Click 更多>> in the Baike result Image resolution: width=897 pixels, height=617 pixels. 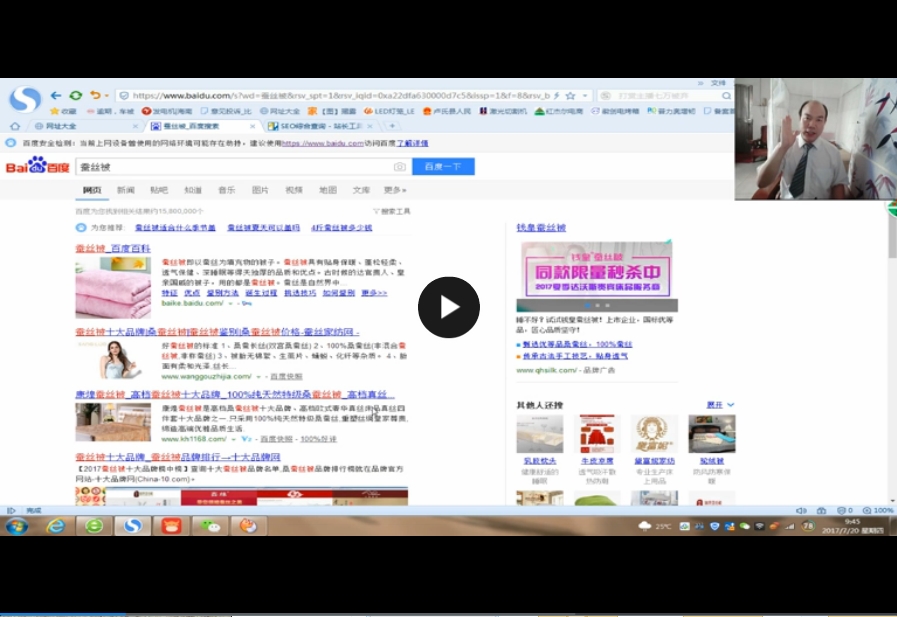[x=374, y=293]
